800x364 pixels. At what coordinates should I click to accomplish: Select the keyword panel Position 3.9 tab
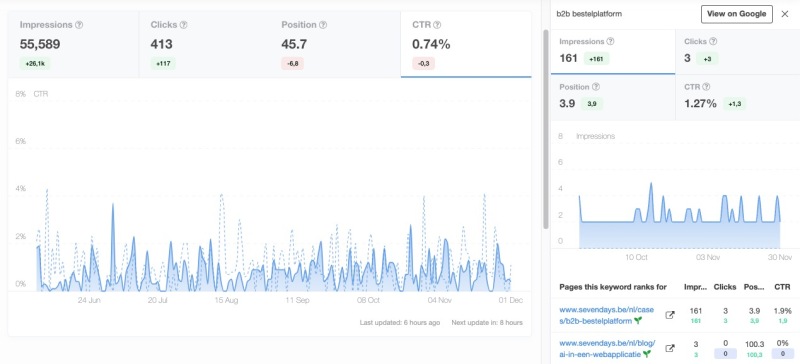(613, 98)
